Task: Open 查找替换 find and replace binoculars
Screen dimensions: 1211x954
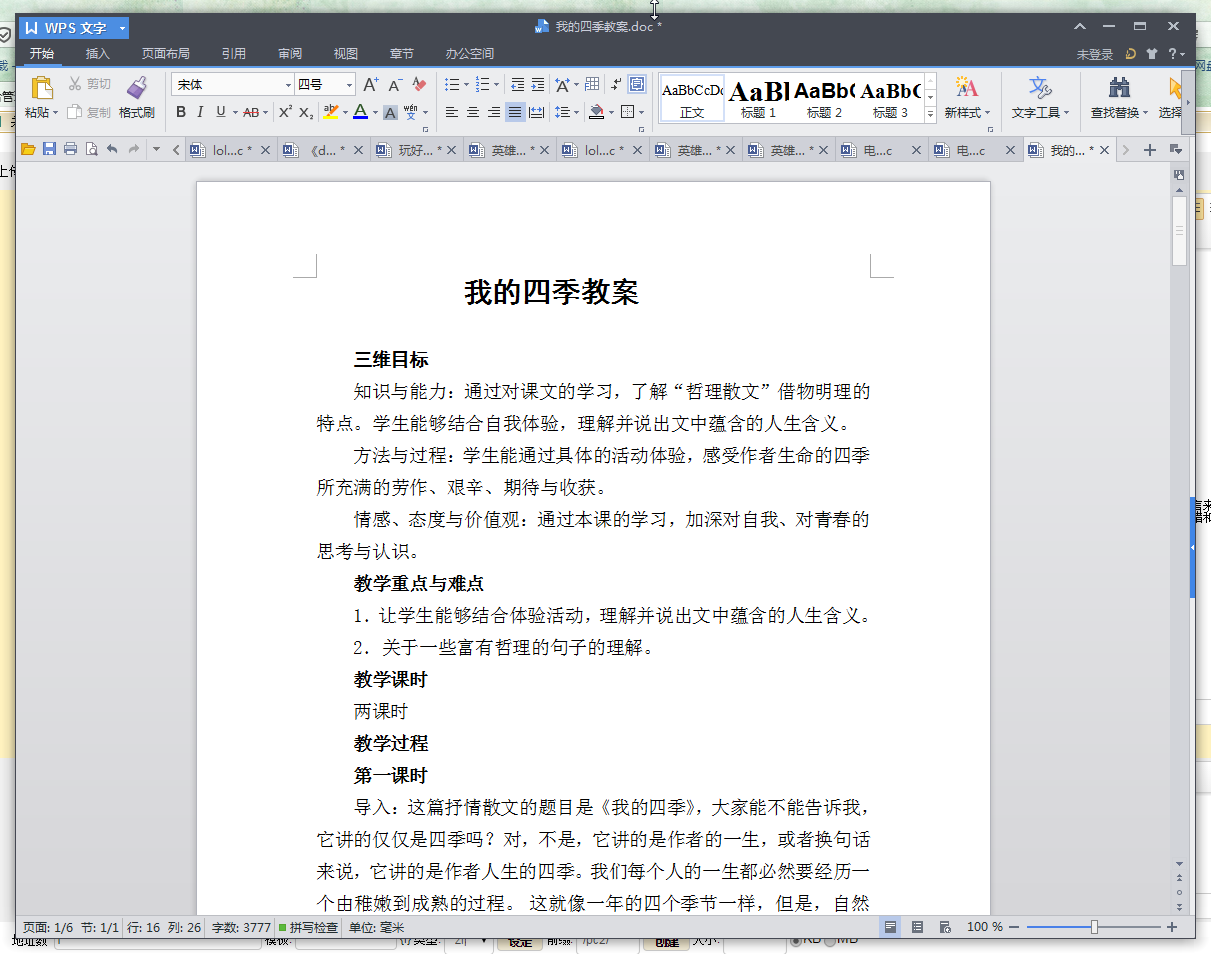Action: pos(1119,87)
